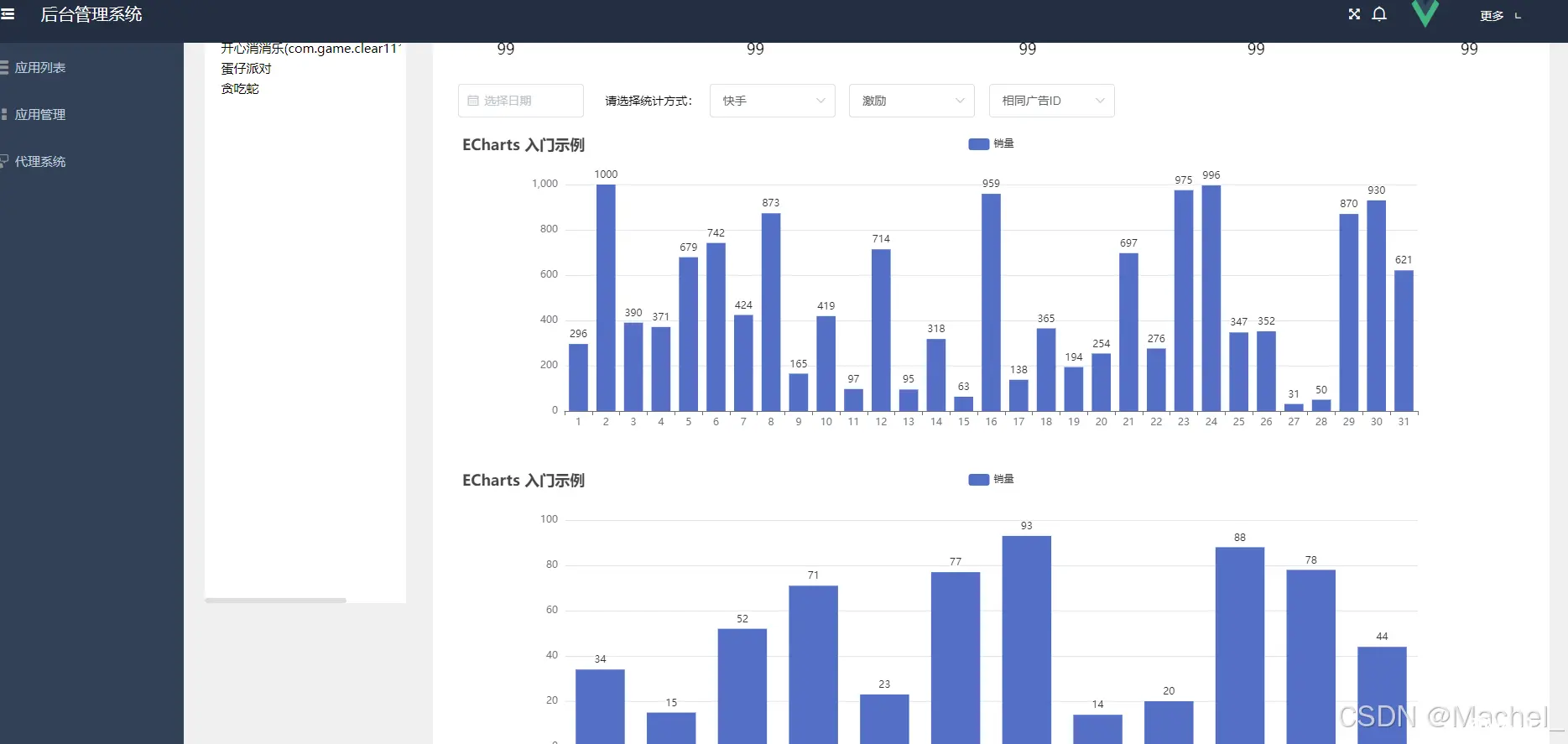
Task: Open 应用列表 in the sidebar
Action: coord(40,68)
